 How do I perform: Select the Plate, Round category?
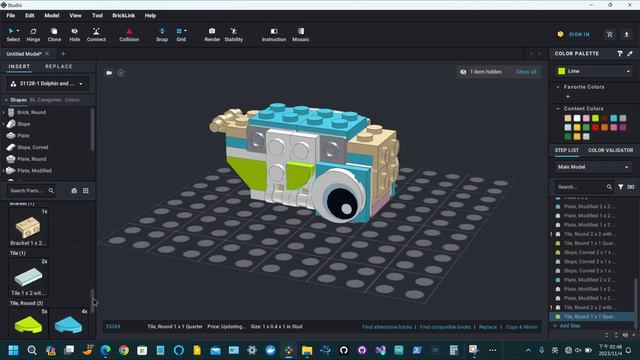[31, 159]
